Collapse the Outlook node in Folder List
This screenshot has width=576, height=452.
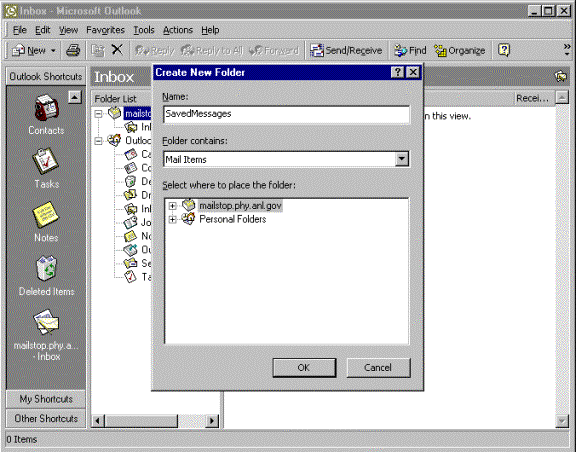click(98, 141)
